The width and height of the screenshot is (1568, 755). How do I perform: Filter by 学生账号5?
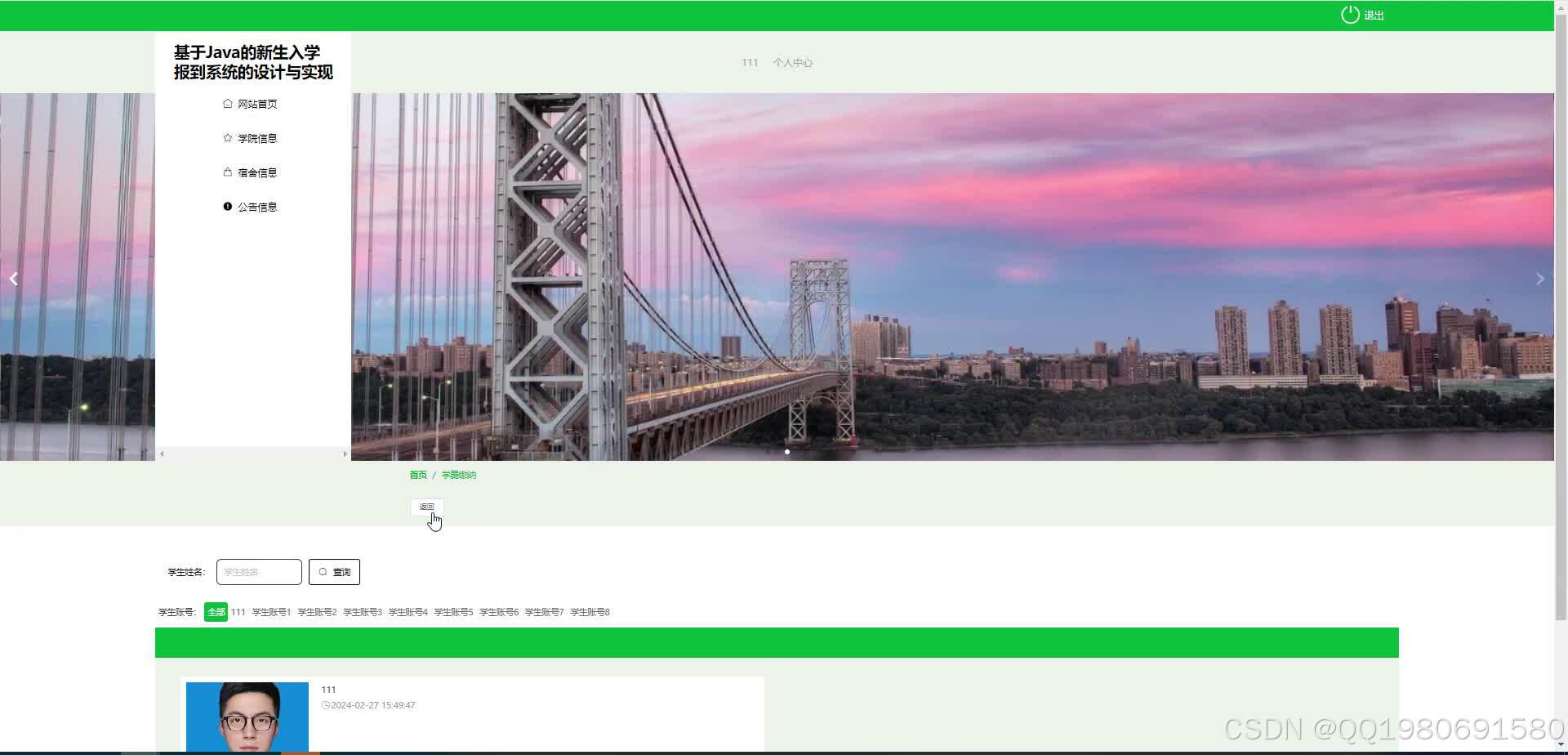click(453, 612)
